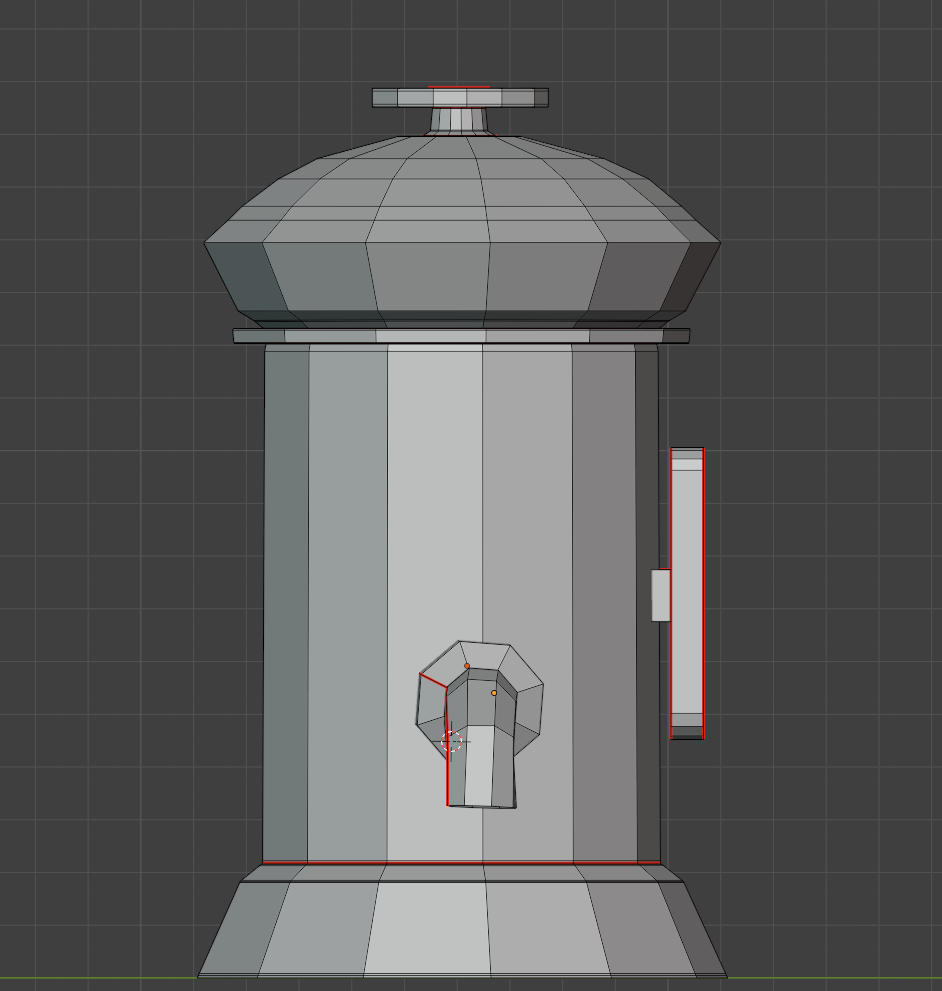This screenshot has height=991, width=942.
Task: Select the bottom cap segment of the side handle
Action: (x=686, y=727)
